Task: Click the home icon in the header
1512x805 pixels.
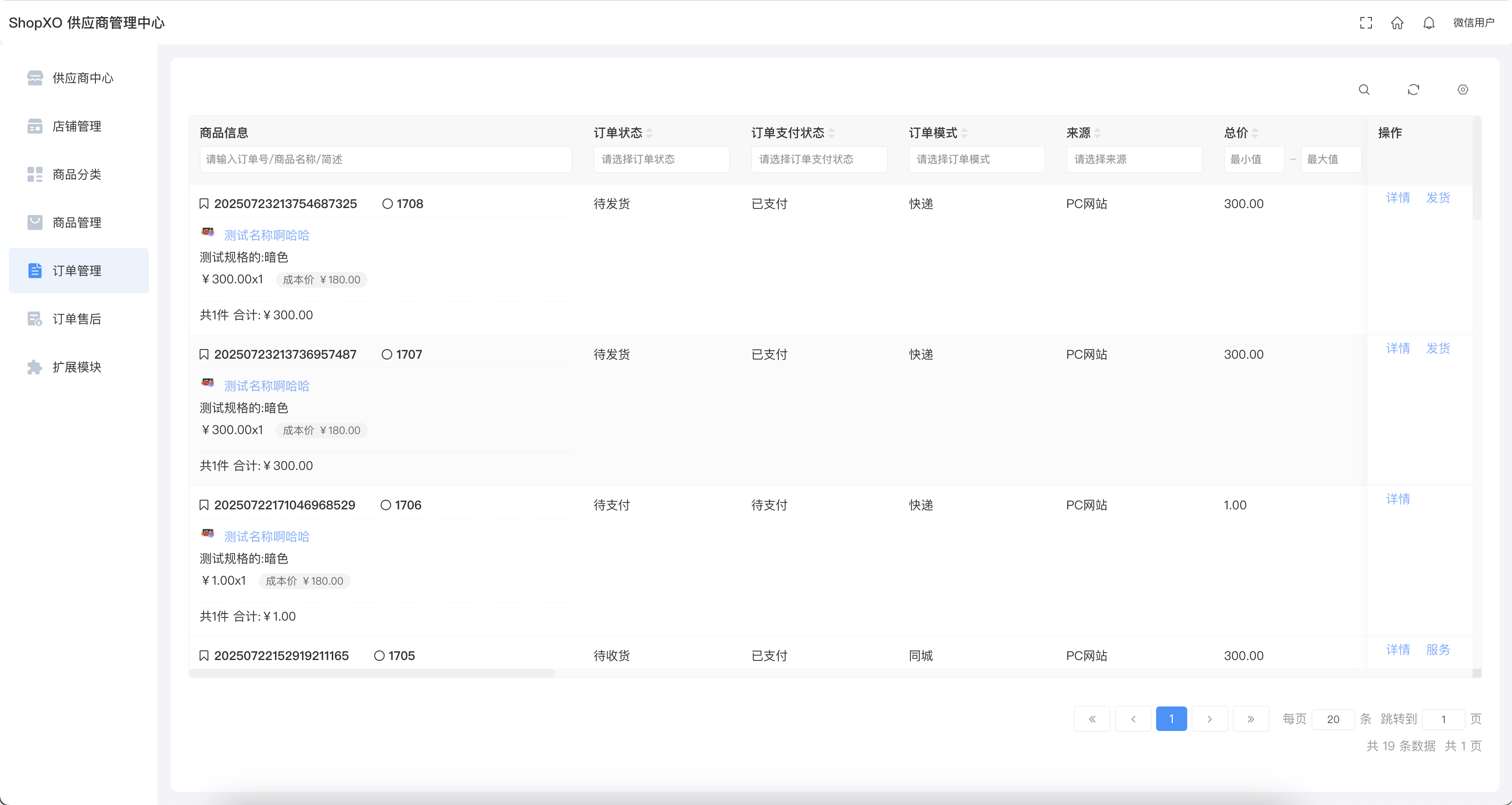Action: (x=1397, y=23)
